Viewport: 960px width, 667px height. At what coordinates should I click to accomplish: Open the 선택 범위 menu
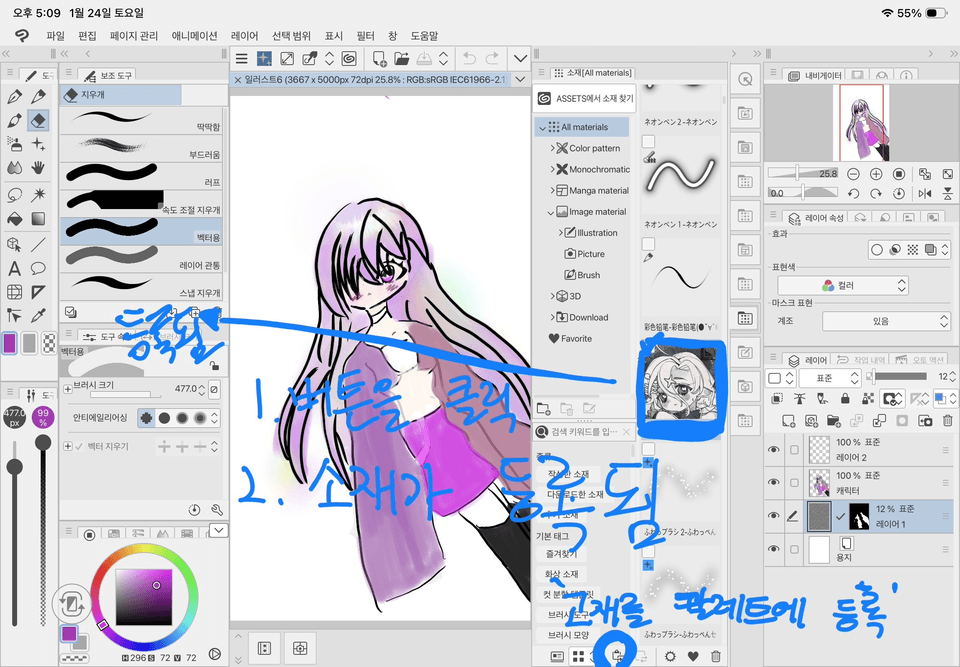291,36
